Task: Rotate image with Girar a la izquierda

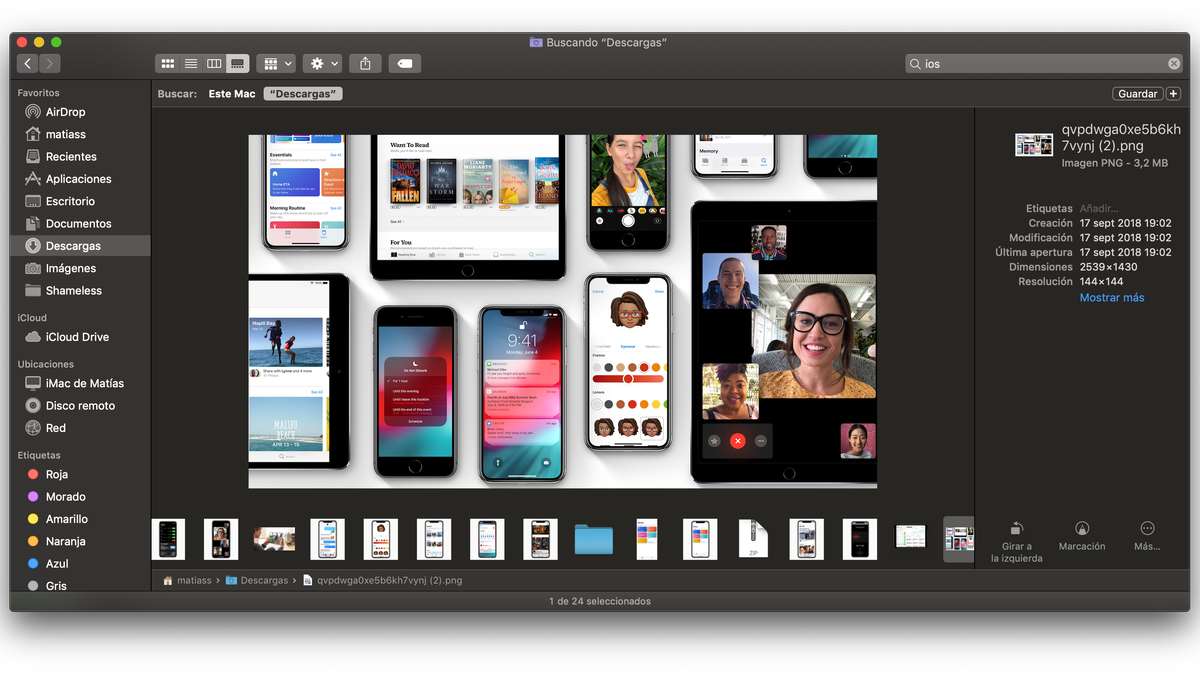Action: (1016, 540)
